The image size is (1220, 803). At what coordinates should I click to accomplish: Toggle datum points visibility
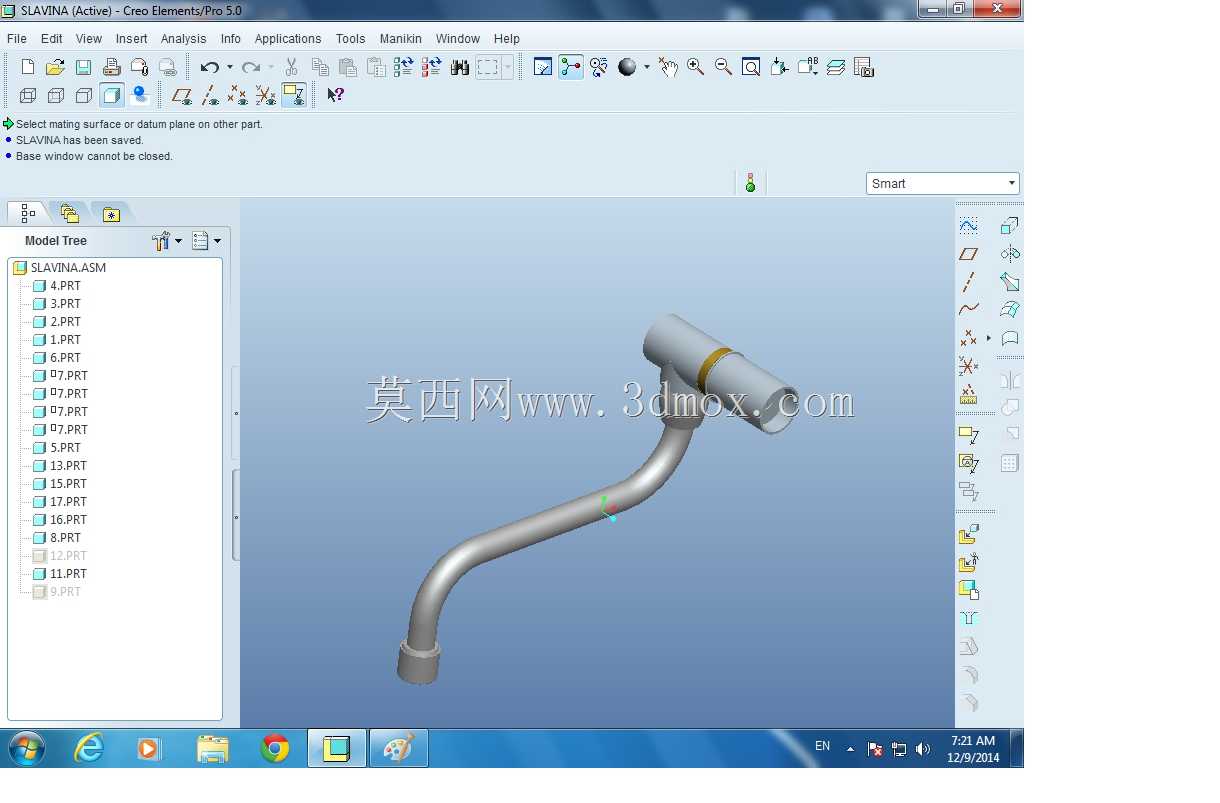coord(237,95)
